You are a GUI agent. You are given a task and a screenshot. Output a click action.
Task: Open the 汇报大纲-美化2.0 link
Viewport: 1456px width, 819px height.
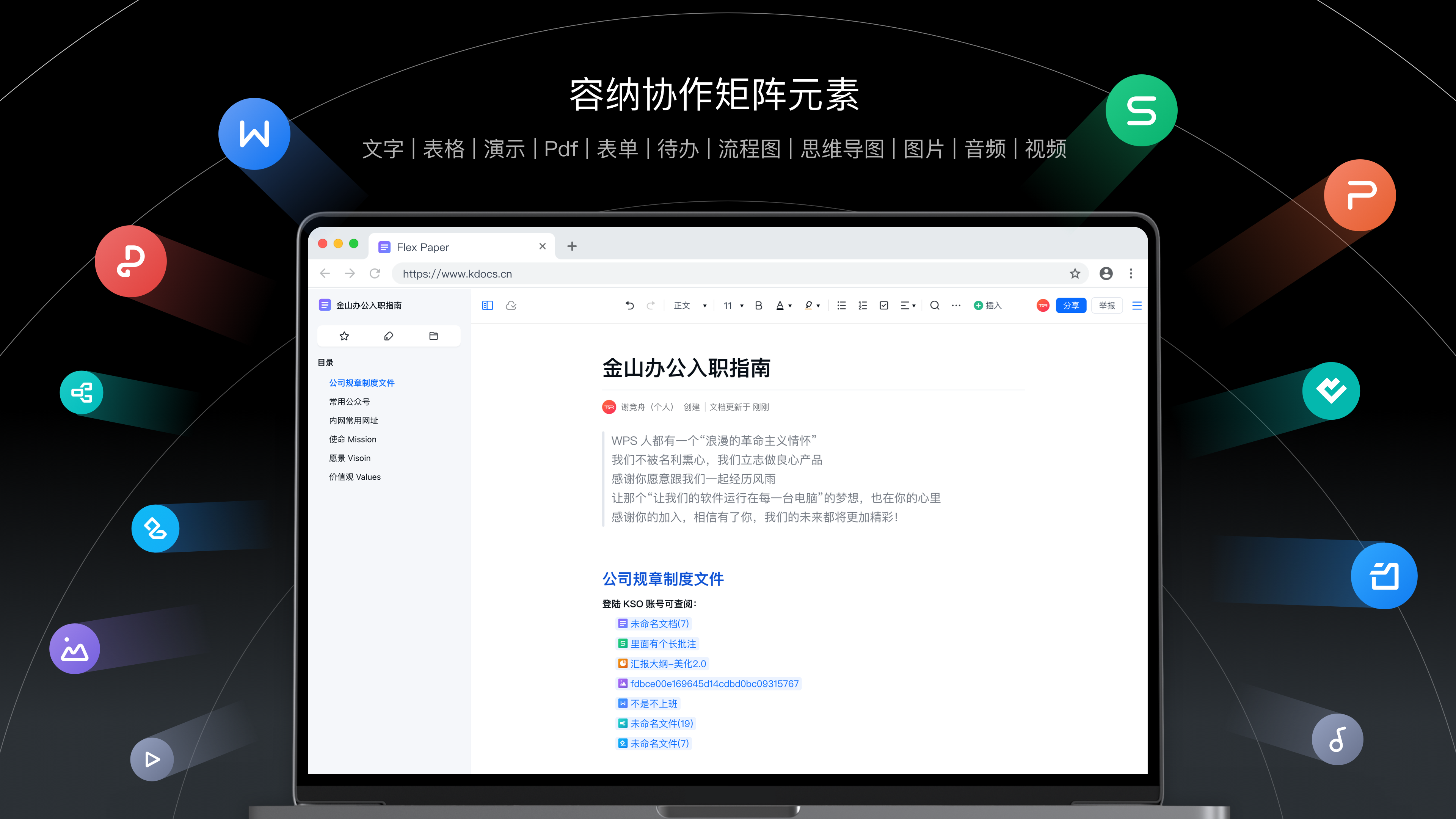(662, 664)
